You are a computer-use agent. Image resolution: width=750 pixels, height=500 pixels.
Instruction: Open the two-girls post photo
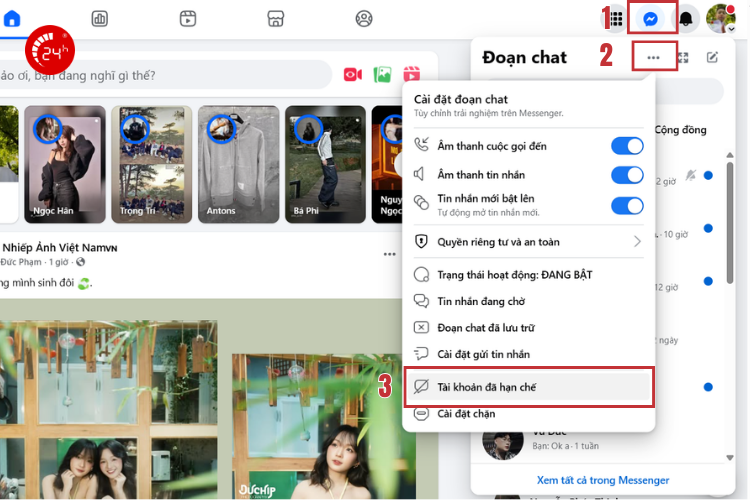[109, 410]
